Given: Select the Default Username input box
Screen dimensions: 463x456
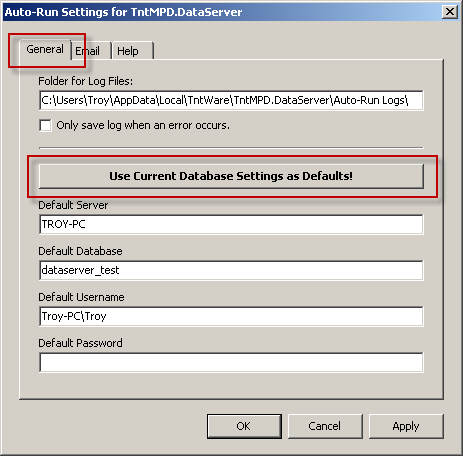Looking at the screenshot, I should pos(231,316).
